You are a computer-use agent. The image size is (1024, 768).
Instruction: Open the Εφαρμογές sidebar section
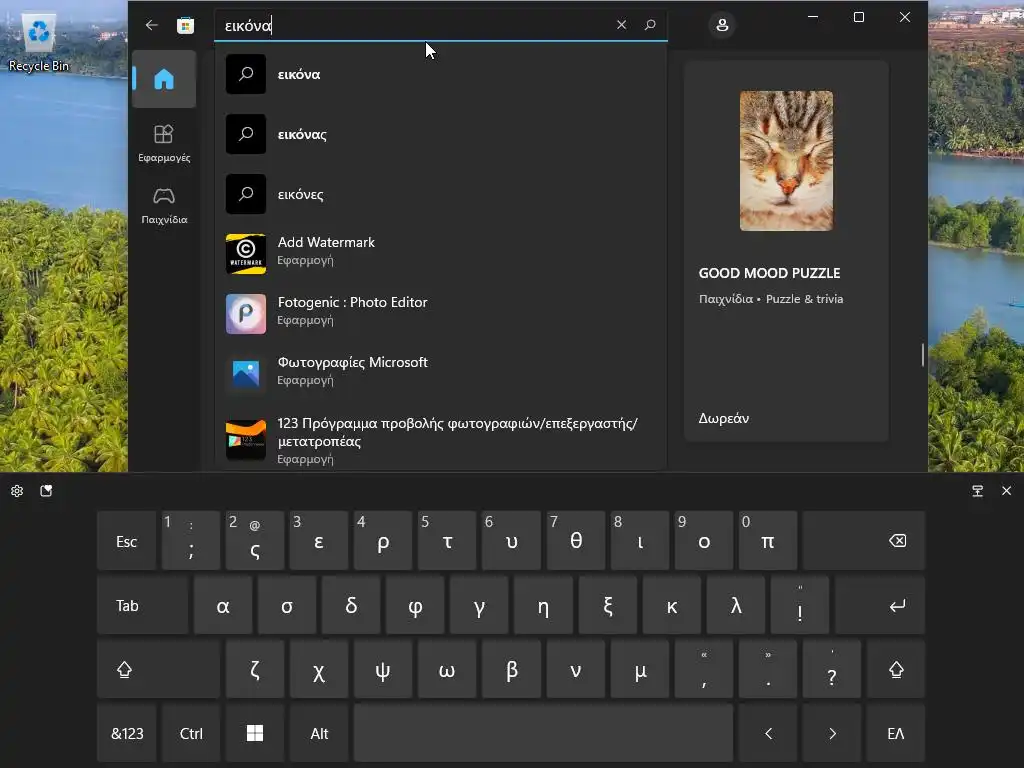coord(164,143)
